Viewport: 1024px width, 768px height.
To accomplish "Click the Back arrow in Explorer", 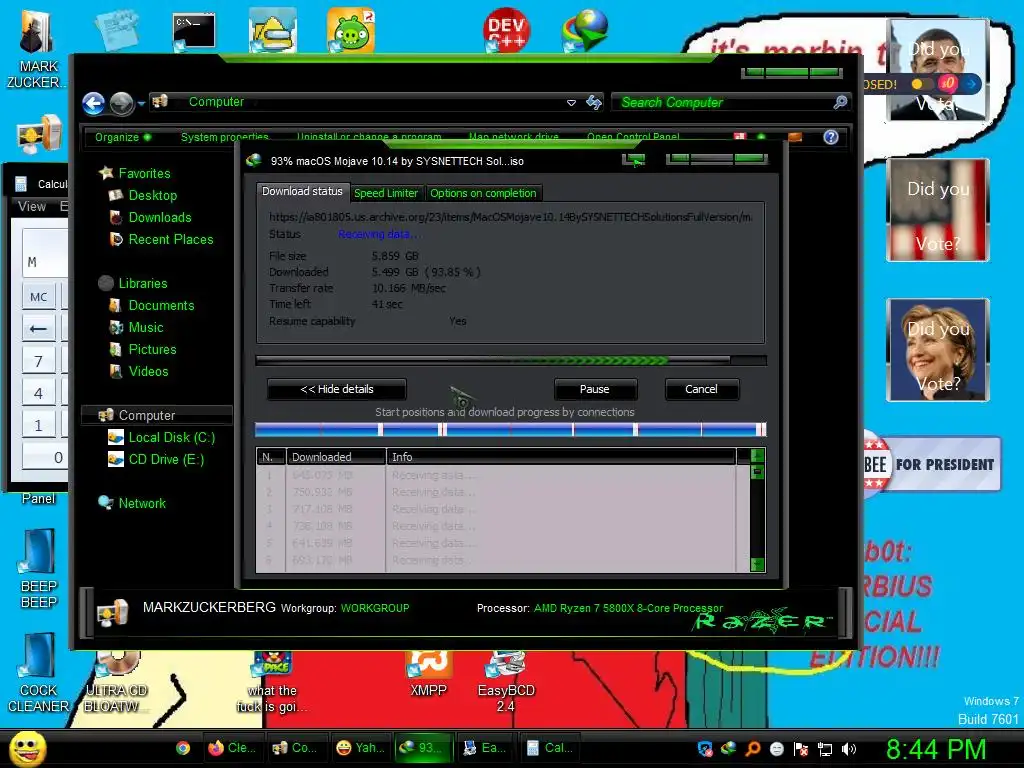I will [93, 103].
